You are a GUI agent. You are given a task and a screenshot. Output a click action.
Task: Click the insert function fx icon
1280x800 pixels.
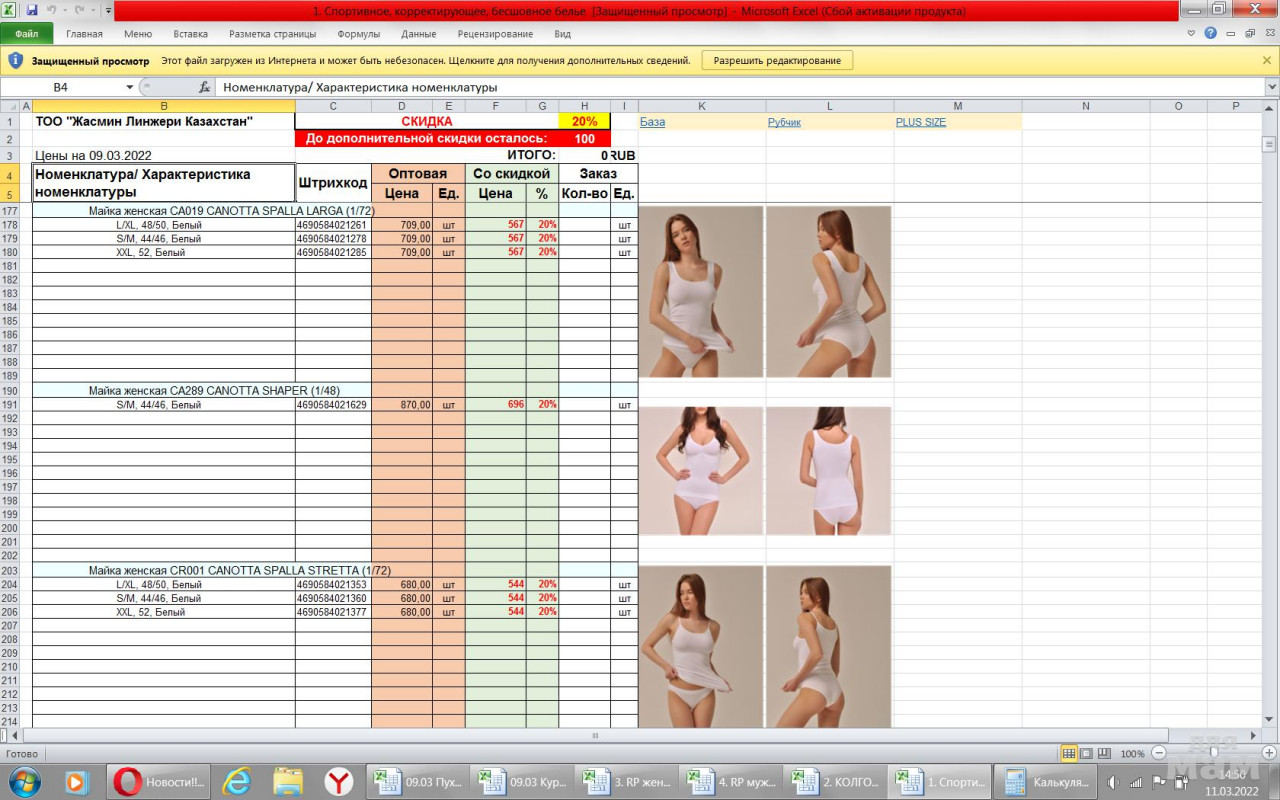pos(205,87)
